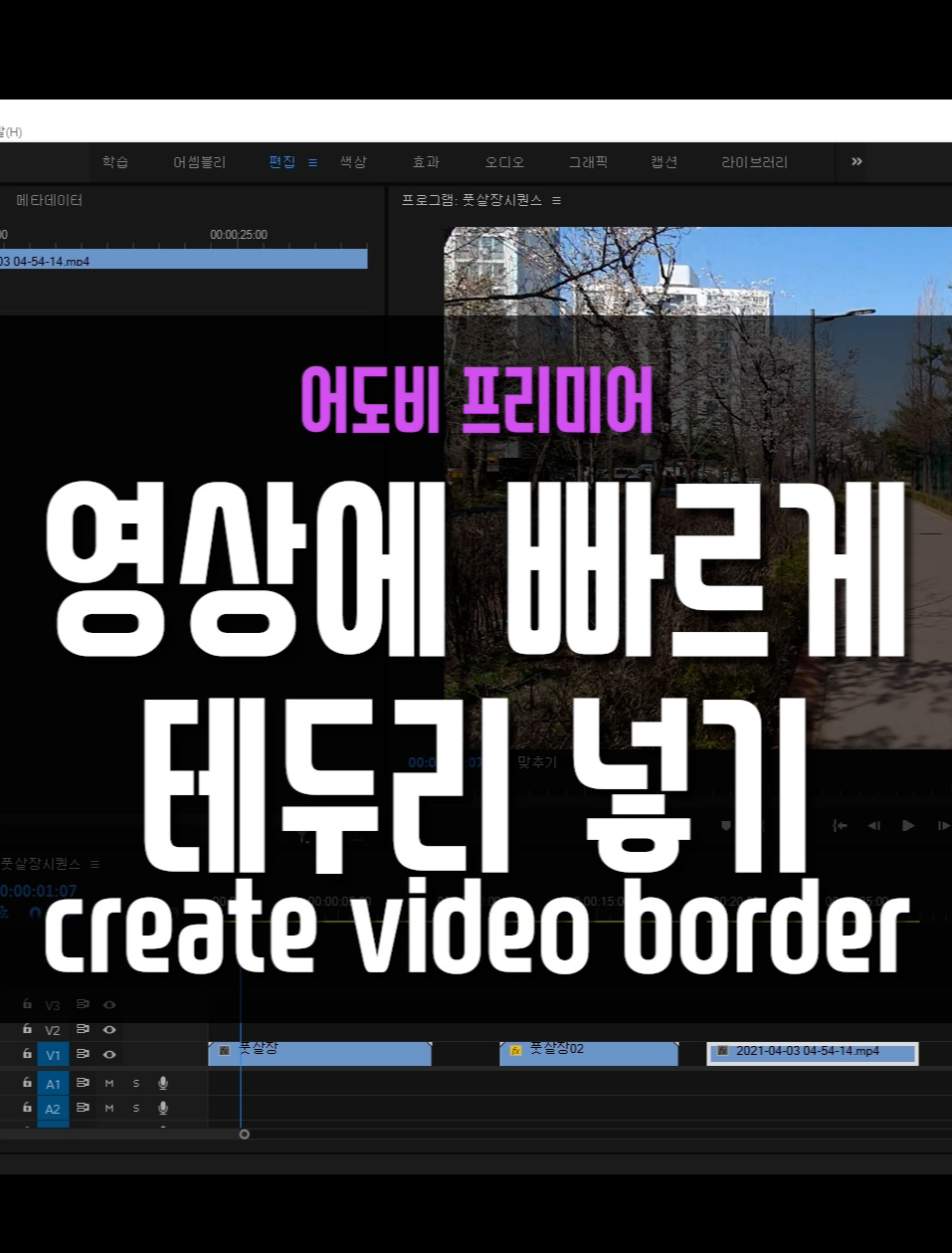Viewport: 952px width, 1253px height.
Task: Click fx badge on 풋살장 clip
Action: click(224, 1050)
